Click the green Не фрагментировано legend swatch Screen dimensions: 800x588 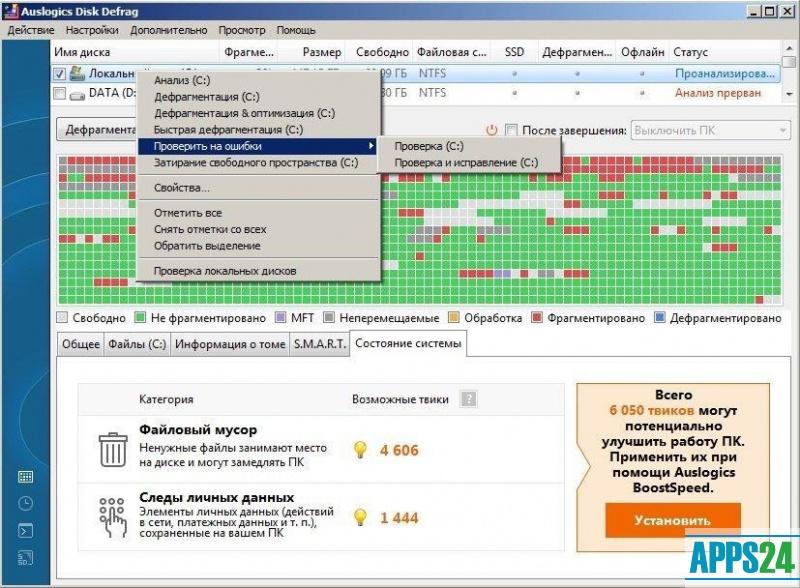pyautogui.click(x=140, y=317)
